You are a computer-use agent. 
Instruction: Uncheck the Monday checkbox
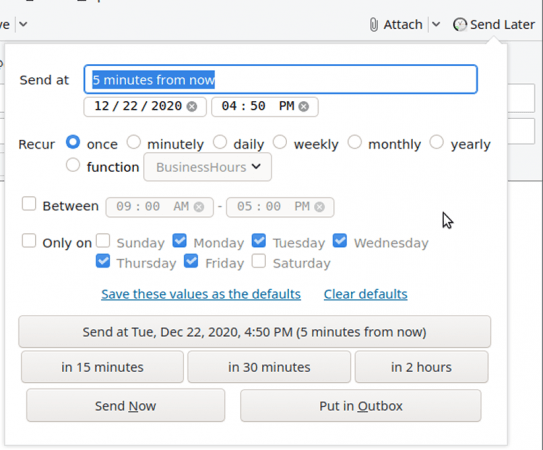(x=179, y=240)
